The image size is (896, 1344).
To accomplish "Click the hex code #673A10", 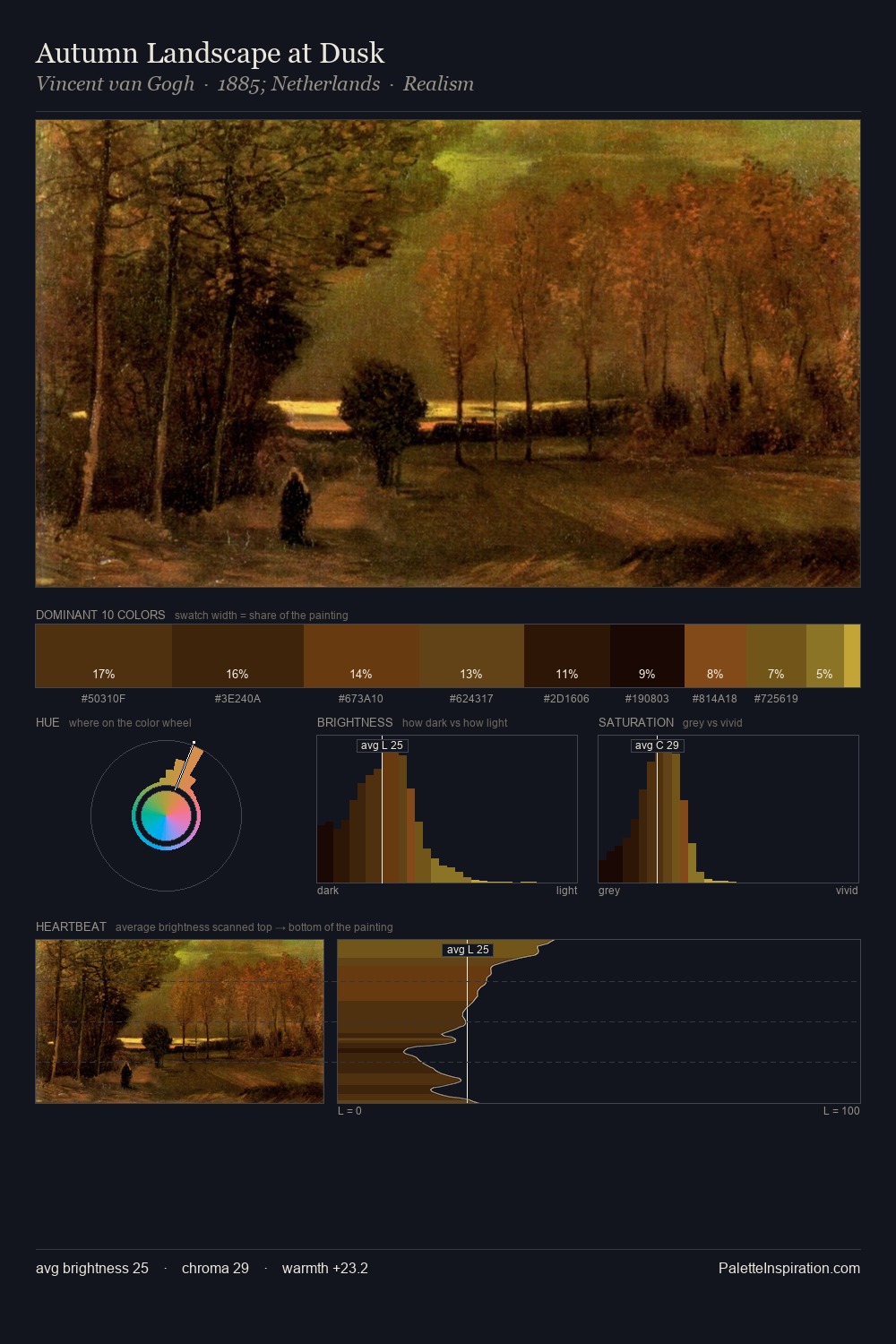I will 361,698.
